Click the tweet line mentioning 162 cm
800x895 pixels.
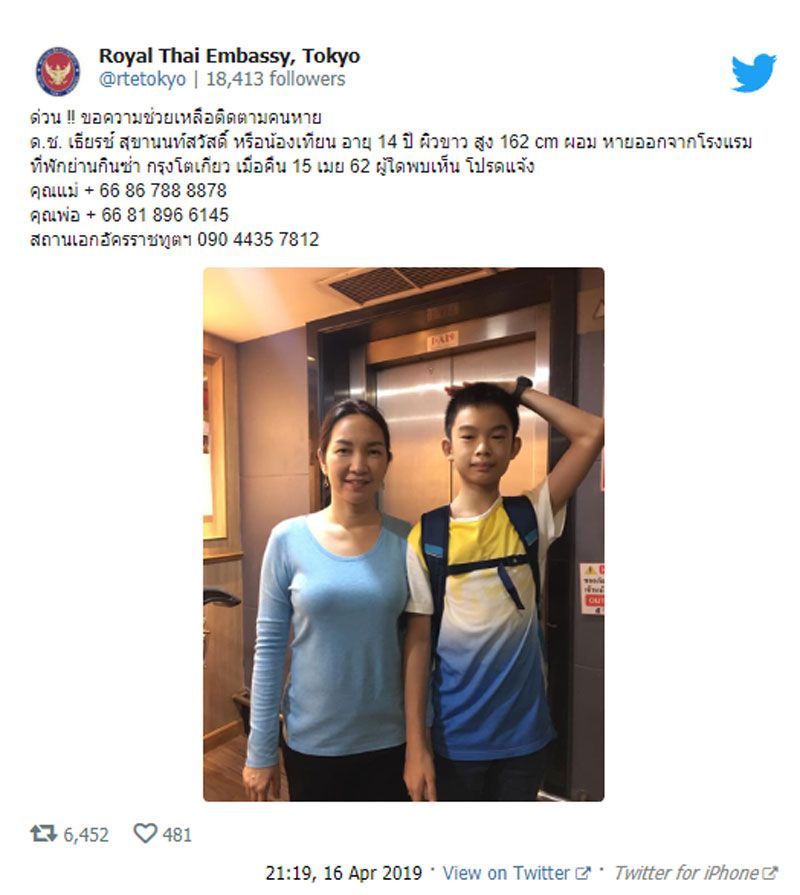tap(391, 142)
